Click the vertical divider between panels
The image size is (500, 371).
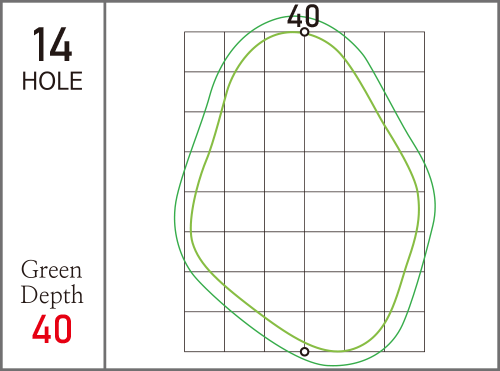tap(105, 185)
